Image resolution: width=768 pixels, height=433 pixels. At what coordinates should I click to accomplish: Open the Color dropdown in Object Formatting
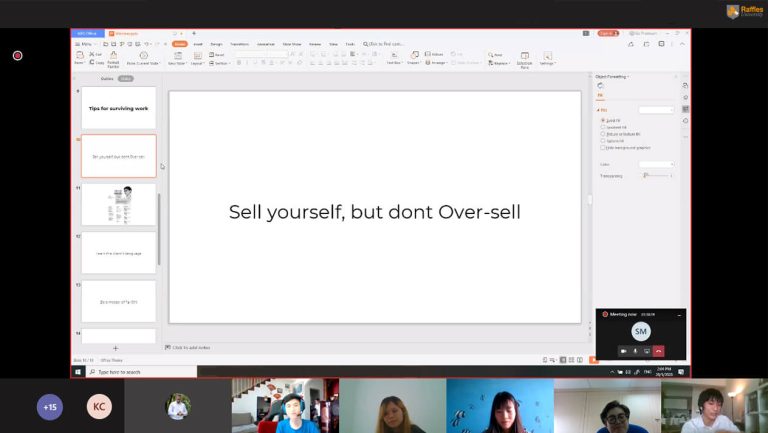[x=656, y=164]
